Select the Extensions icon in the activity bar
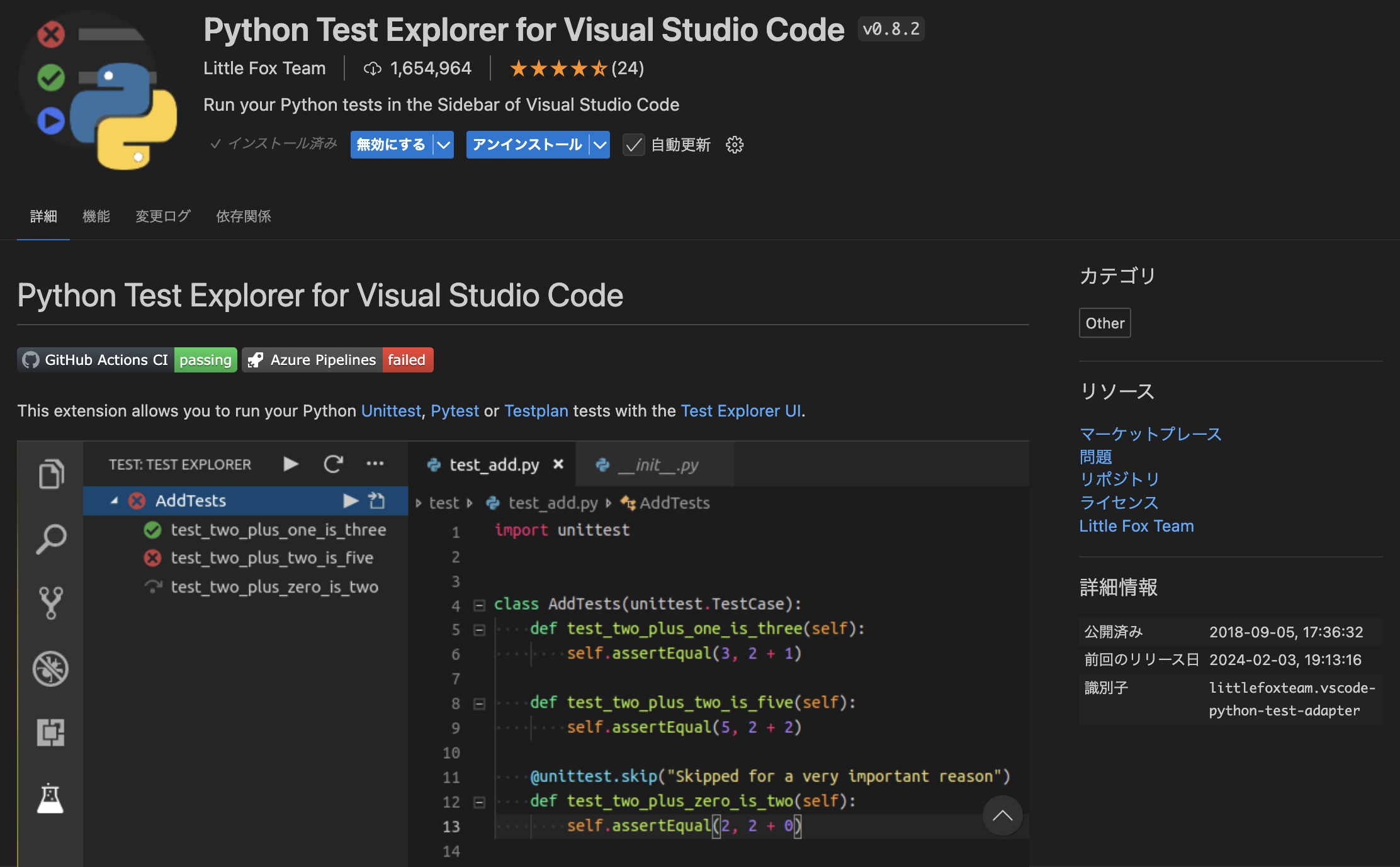Viewport: 1400px width, 867px height. pyautogui.click(x=50, y=732)
